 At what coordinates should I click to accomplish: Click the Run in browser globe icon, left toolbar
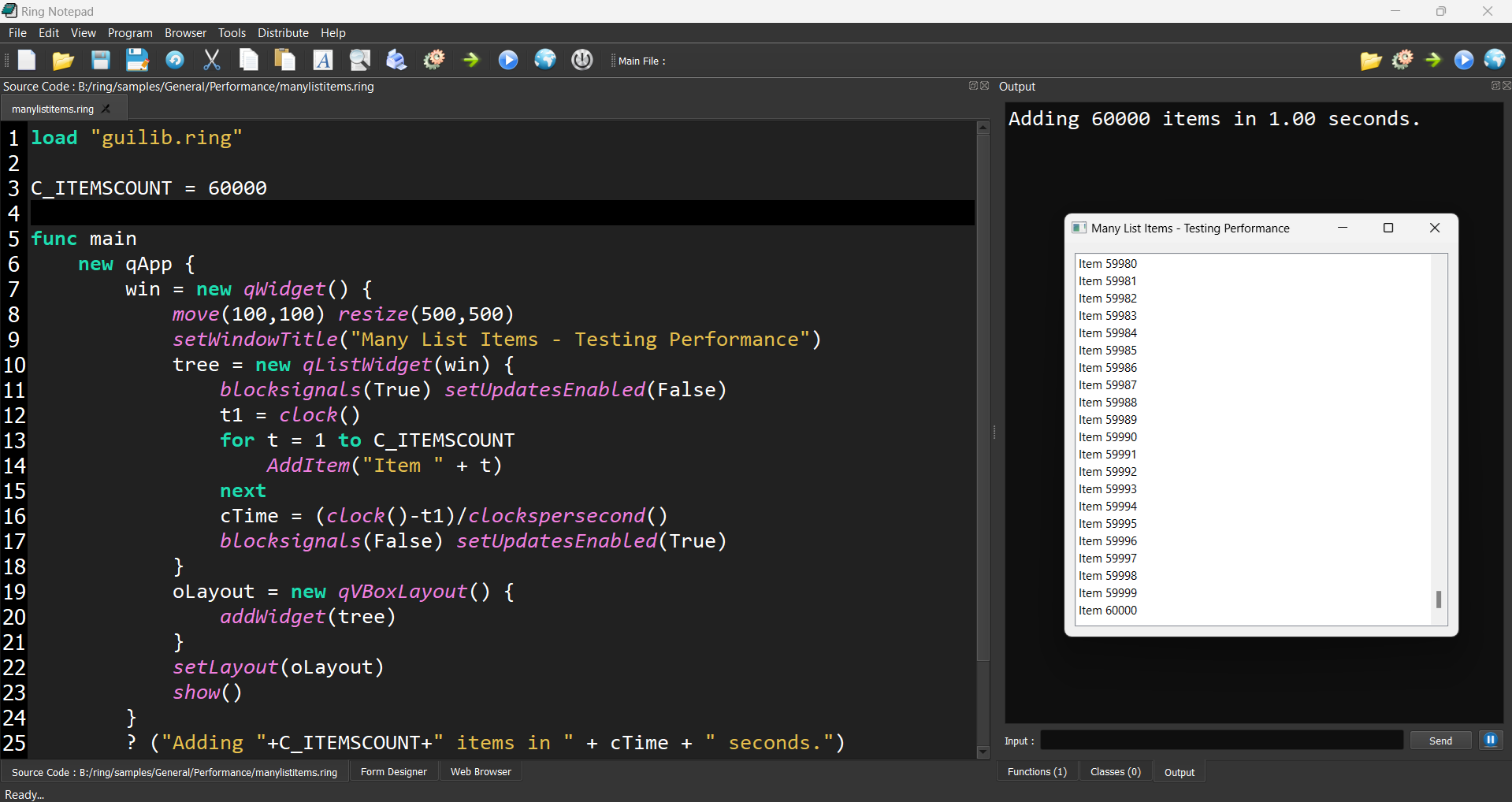pos(545,60)
